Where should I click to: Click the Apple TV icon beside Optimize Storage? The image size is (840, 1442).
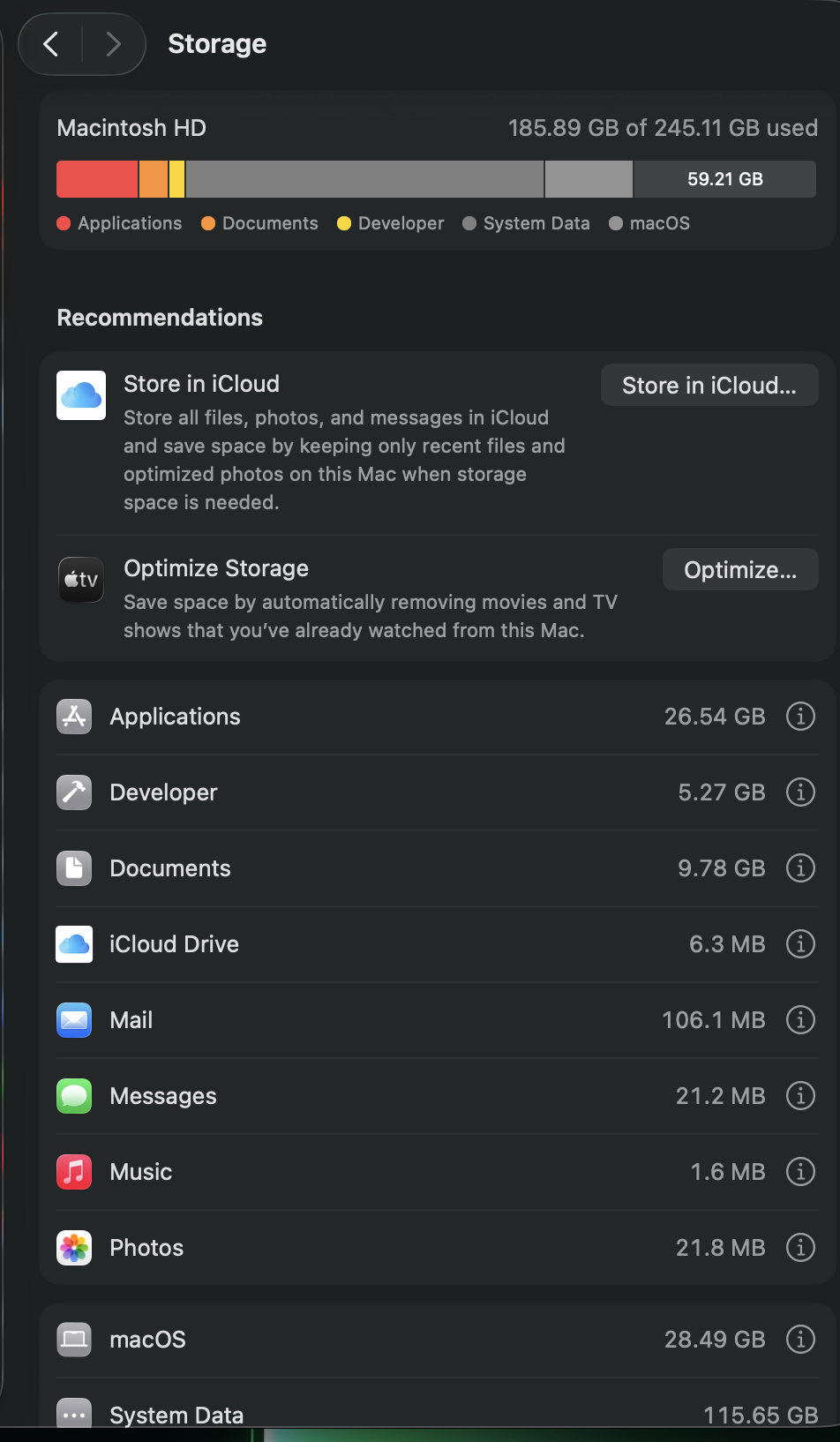[x=81, y=580]
